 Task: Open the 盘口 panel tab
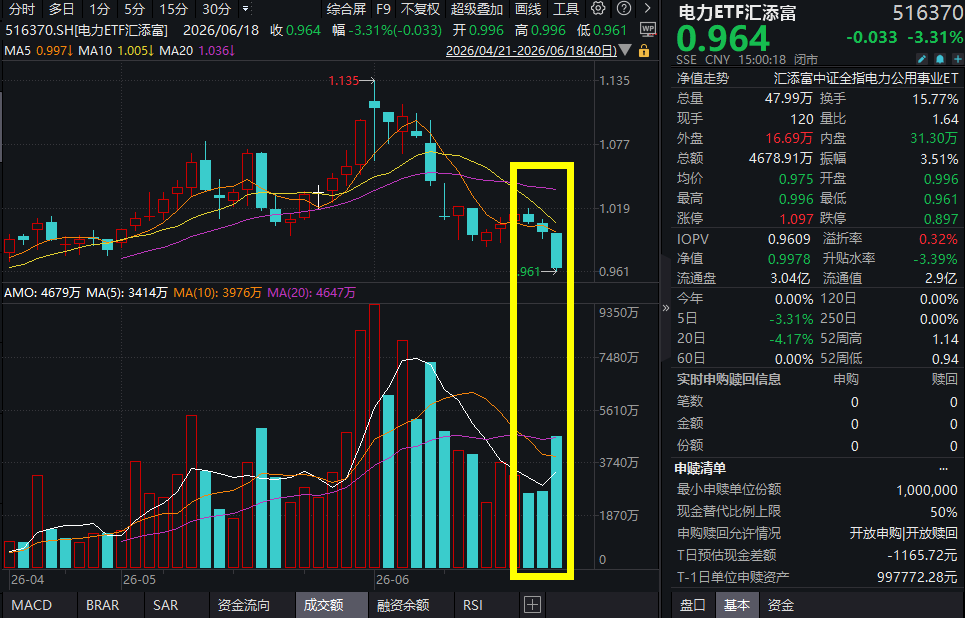click(692, 605)
